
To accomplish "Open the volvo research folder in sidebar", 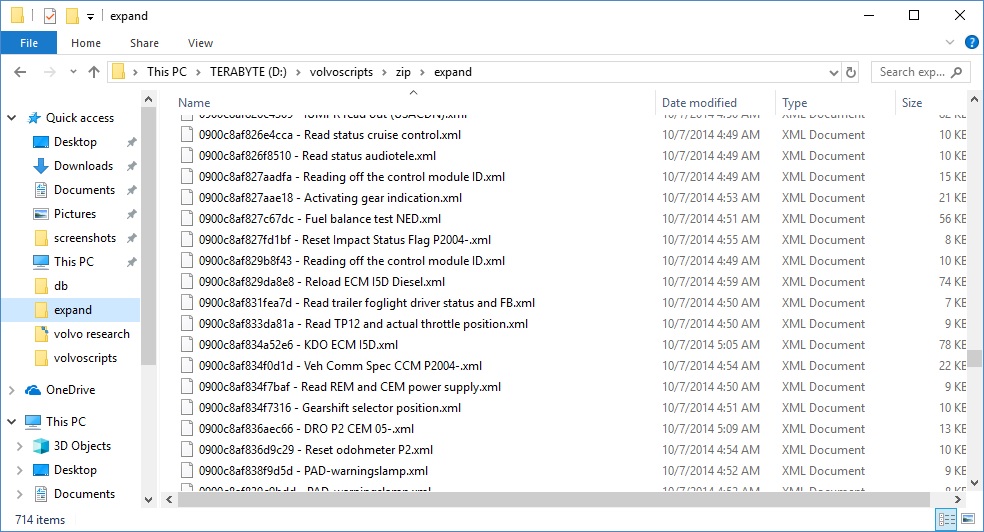I will click(91, 334).
